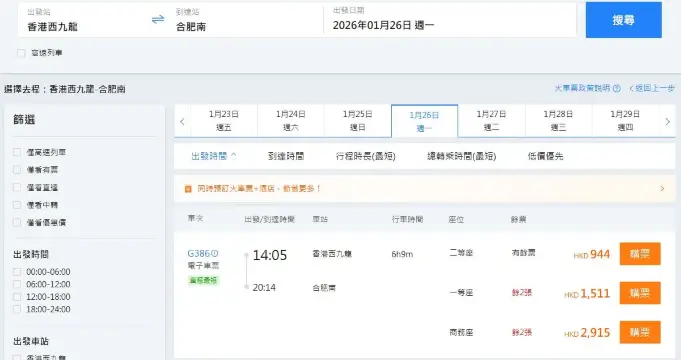Click the departure time 14:05

270,255
